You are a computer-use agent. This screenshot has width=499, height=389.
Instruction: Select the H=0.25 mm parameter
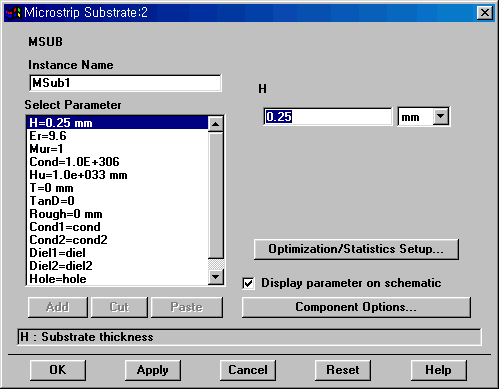[117, 123]
